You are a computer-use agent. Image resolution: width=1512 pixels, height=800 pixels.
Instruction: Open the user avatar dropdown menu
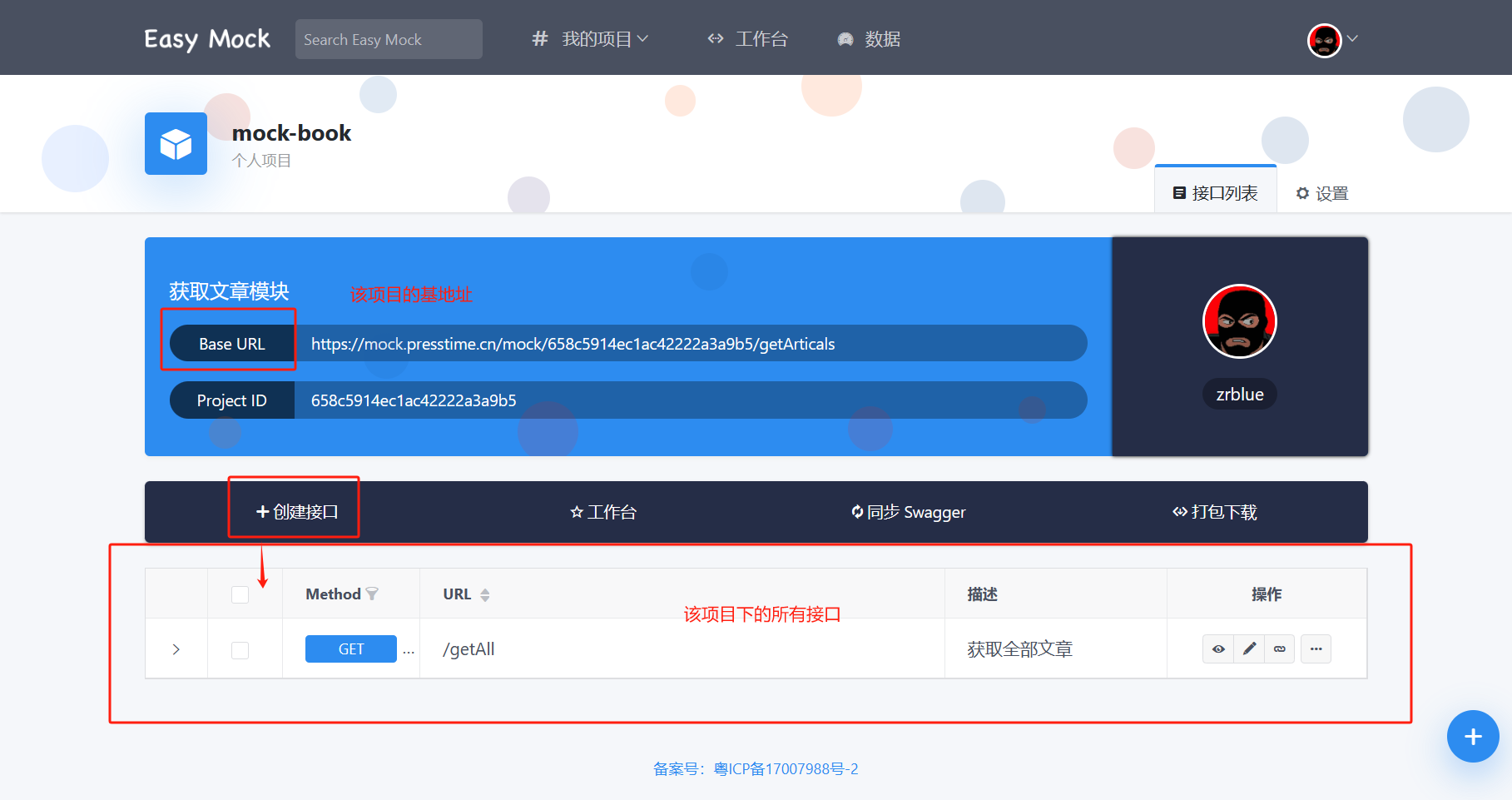tap(1330, 39)
